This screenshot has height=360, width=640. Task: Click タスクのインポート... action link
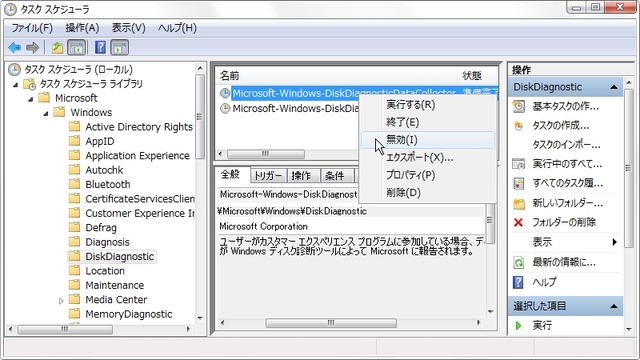(x=566, y=144)
